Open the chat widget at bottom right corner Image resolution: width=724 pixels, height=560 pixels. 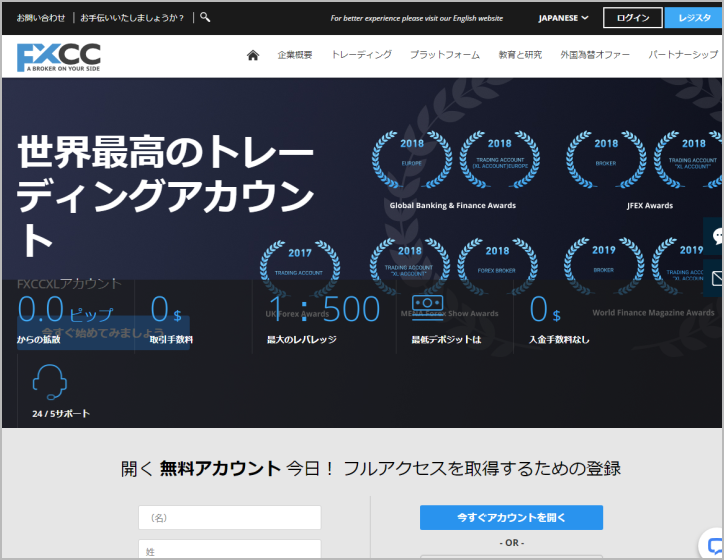[x=713, y=546]
